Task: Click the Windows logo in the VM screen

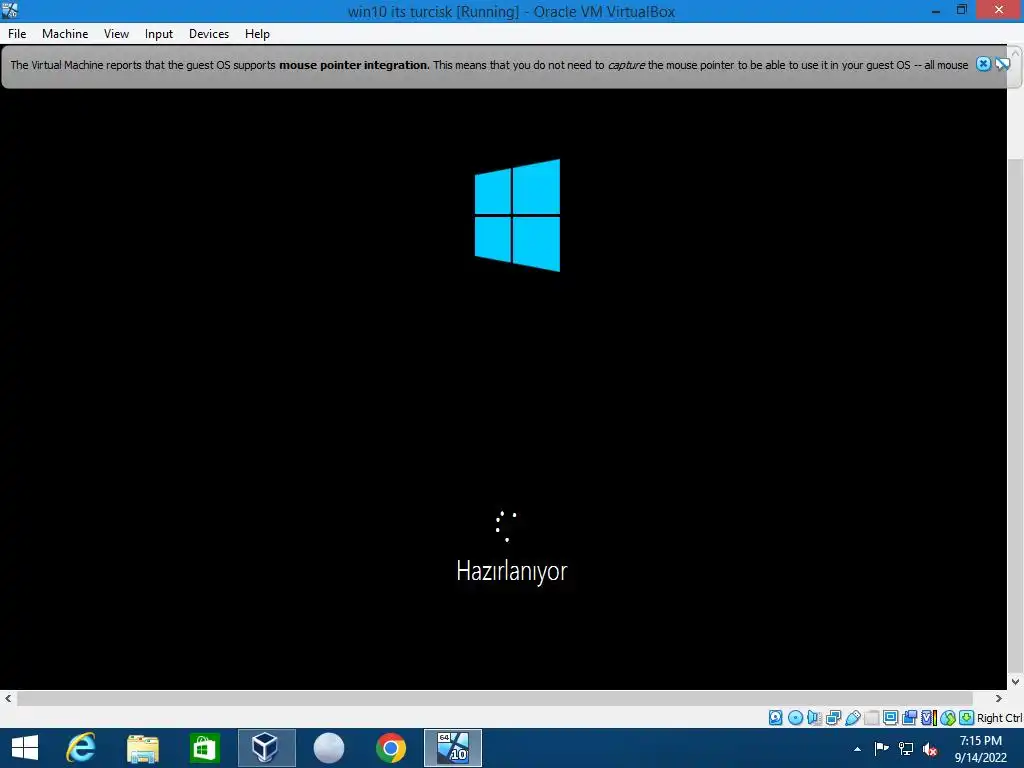Action: [x=517, y=215]
